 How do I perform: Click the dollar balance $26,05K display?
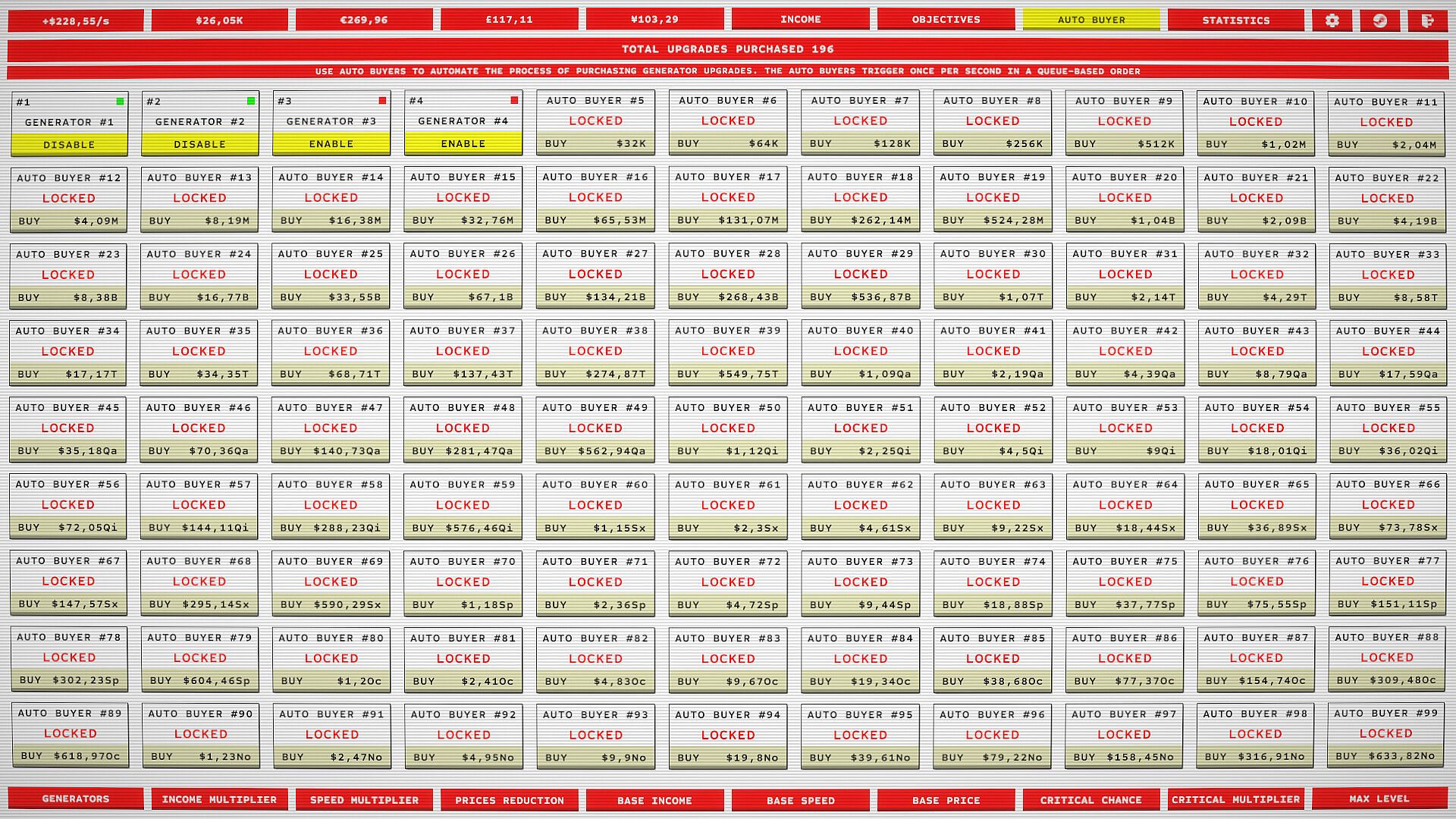(219, 20)
